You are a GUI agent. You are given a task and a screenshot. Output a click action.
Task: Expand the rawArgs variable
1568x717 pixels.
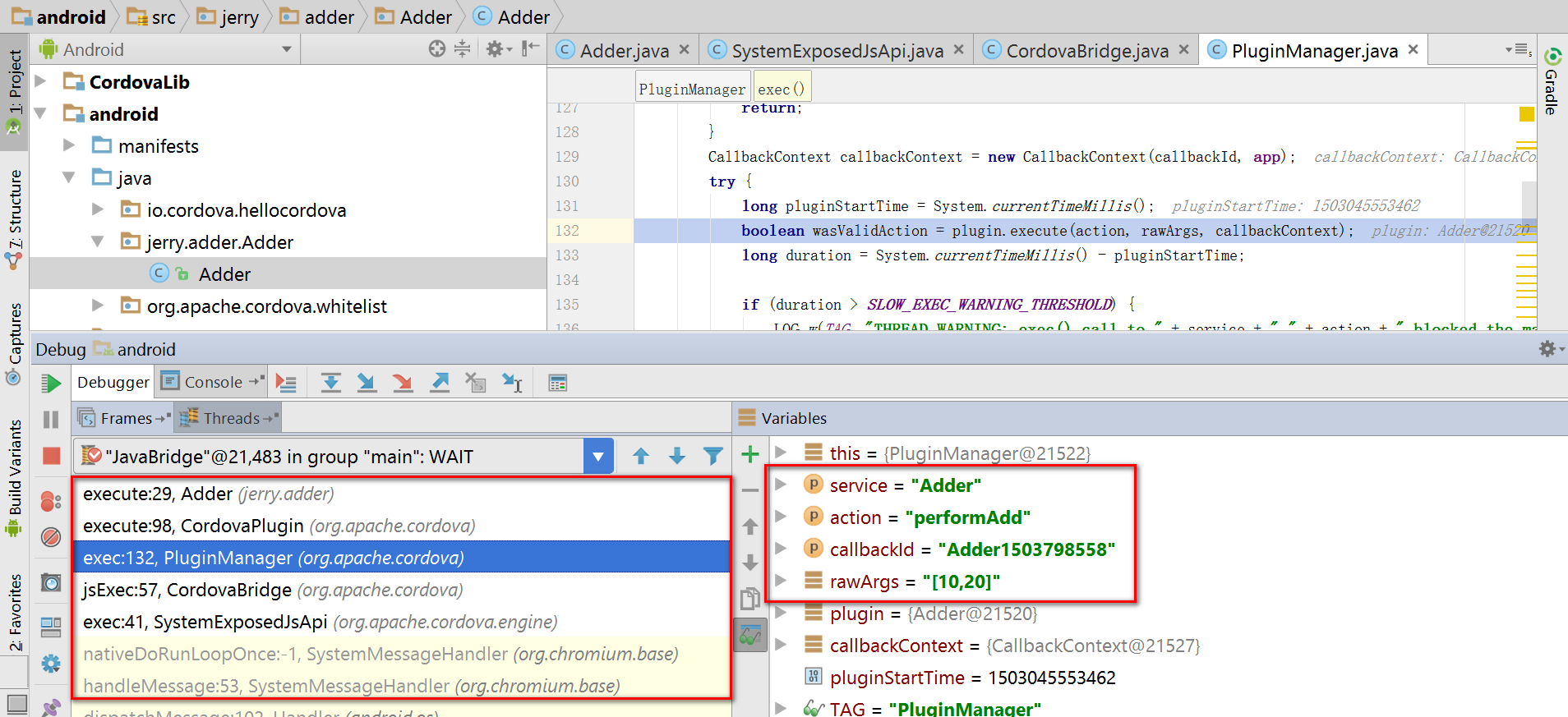click(782, 581)
